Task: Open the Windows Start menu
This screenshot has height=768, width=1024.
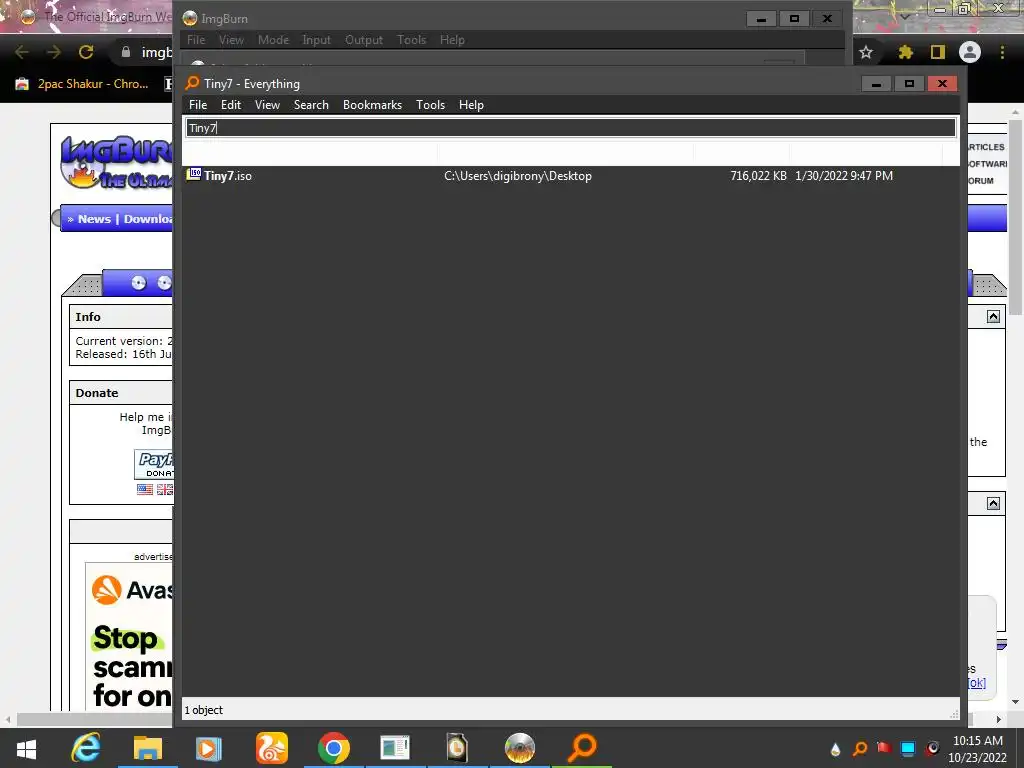Action: click(x=26, y=748)
